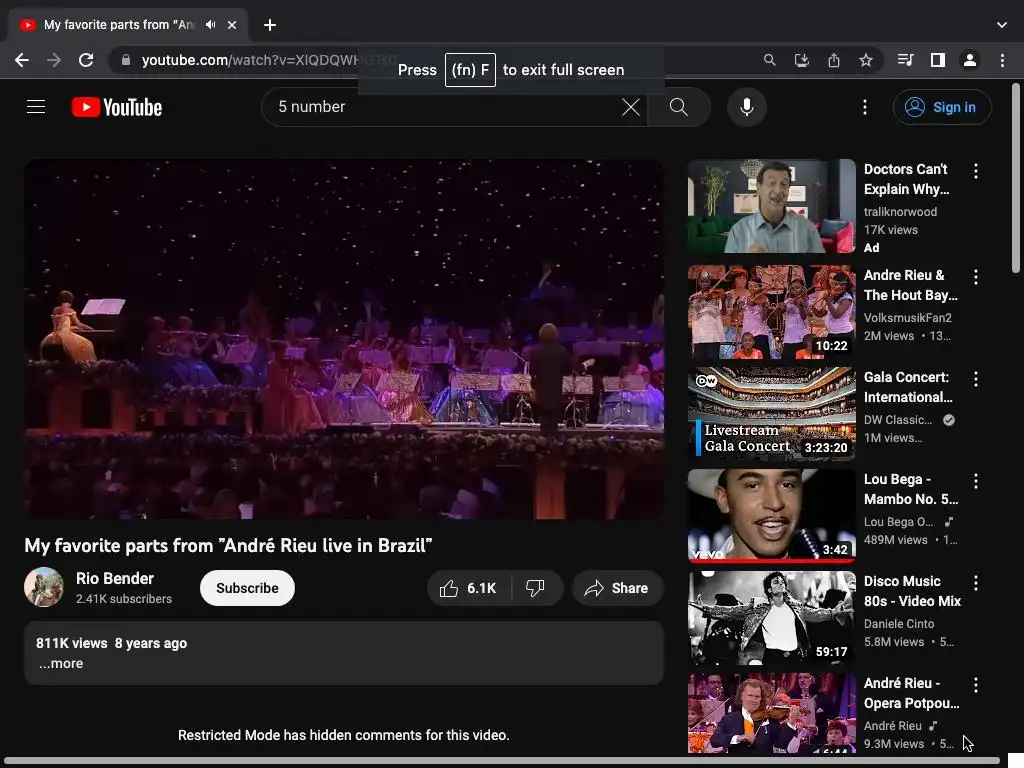The width and height of the screenshot is (1024, 768).
Task: Click the main video player
Action: (344, 339)
